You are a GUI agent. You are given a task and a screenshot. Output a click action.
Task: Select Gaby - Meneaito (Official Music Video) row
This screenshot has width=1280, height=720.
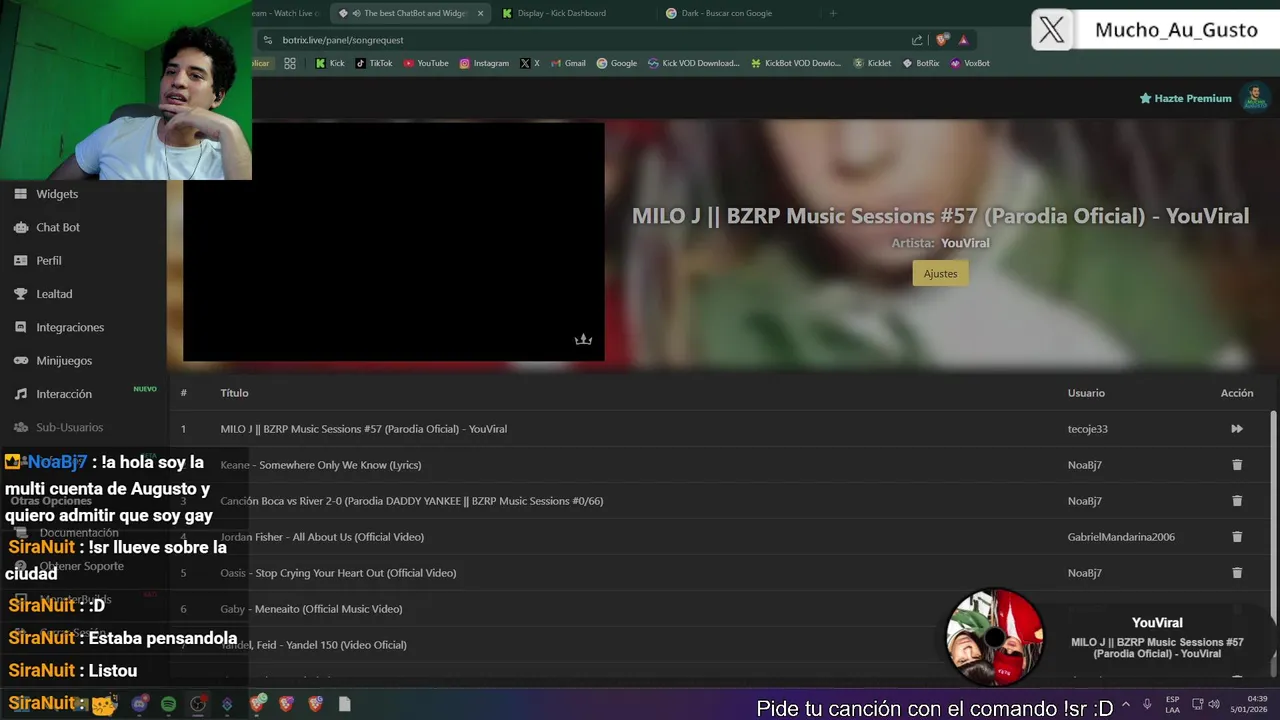click(311, 609)
